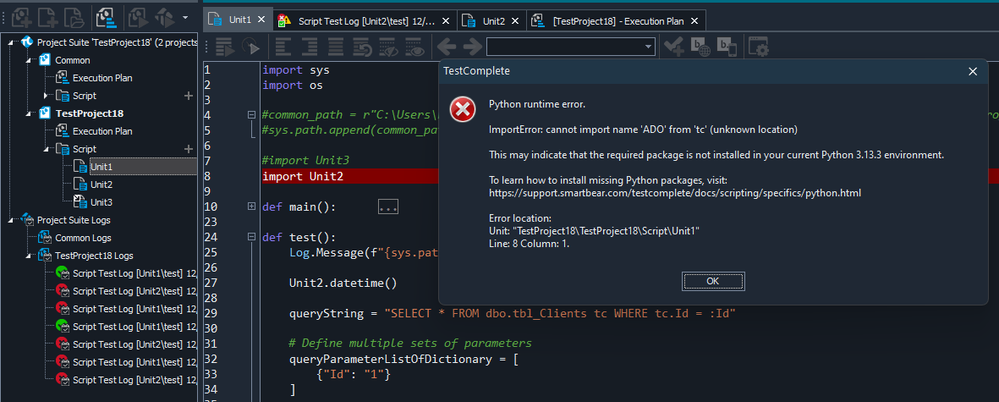Open the smartbear Python support link
This screenshot has width=999, height=402.
[674, 192]
